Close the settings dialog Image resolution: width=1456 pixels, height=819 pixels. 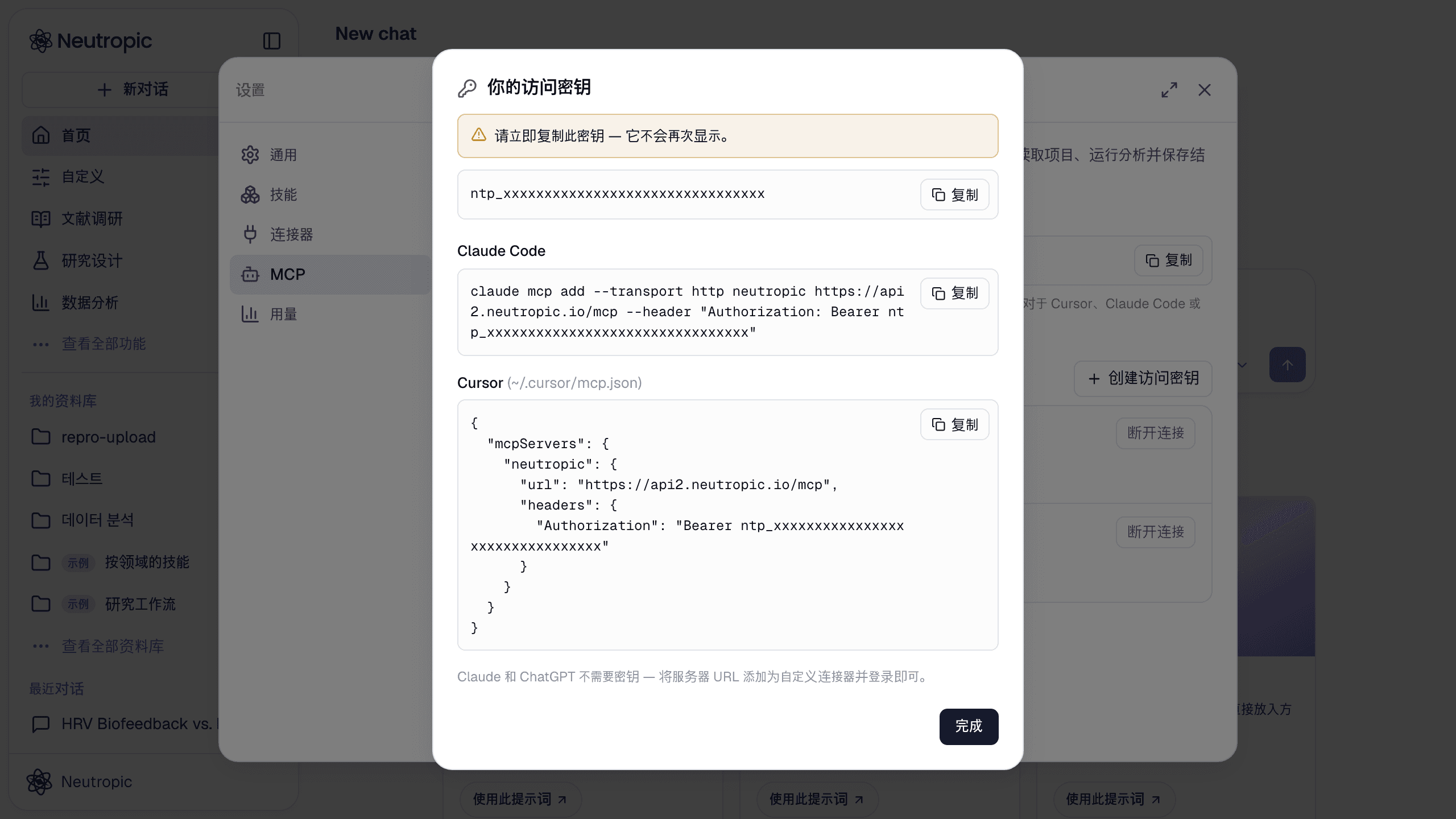[x=1205, y=90]
